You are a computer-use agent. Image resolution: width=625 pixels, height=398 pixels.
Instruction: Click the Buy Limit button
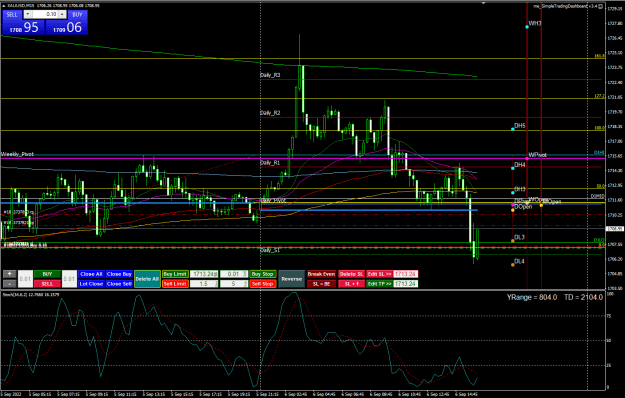pyautogui.click(x=175, y=274)
